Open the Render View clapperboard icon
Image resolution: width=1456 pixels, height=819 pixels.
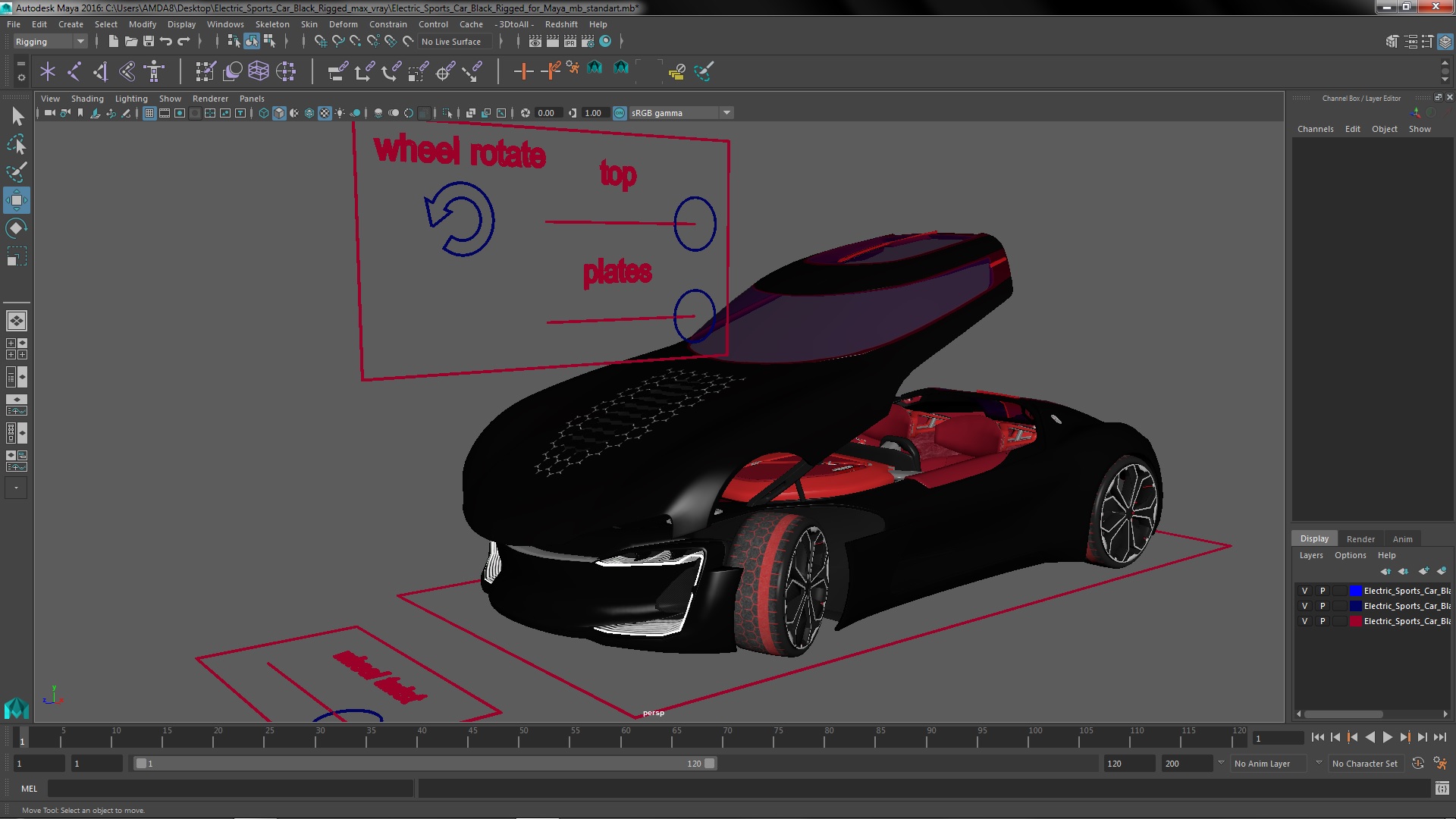point(535,41)
